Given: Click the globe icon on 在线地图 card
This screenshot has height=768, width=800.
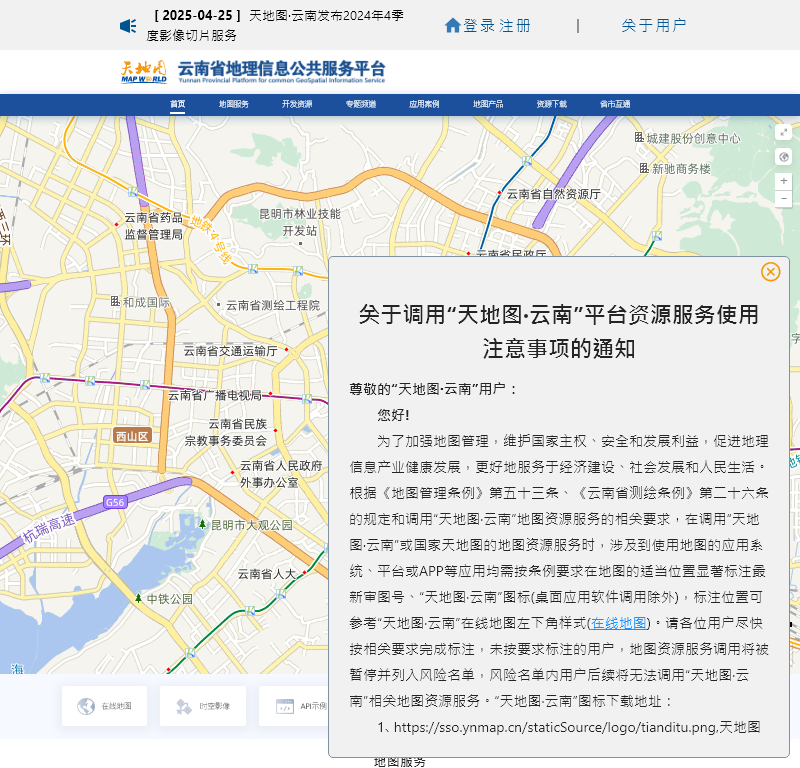Looking at the screenshot, I should (86, 706).
